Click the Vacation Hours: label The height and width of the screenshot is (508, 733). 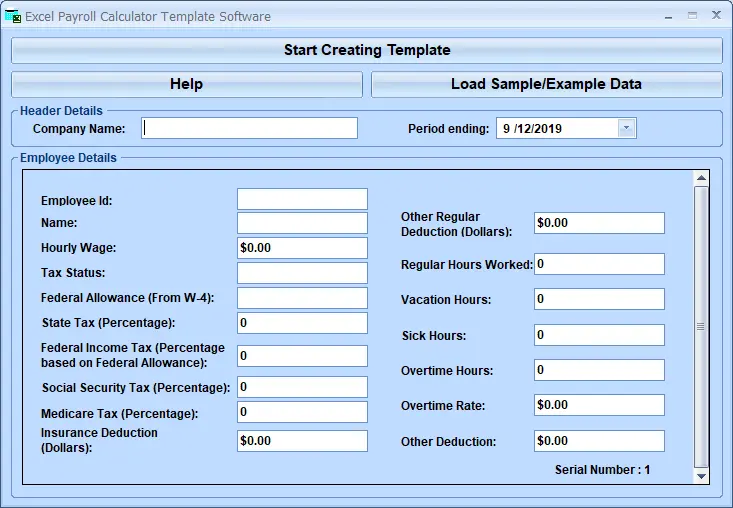446,300
